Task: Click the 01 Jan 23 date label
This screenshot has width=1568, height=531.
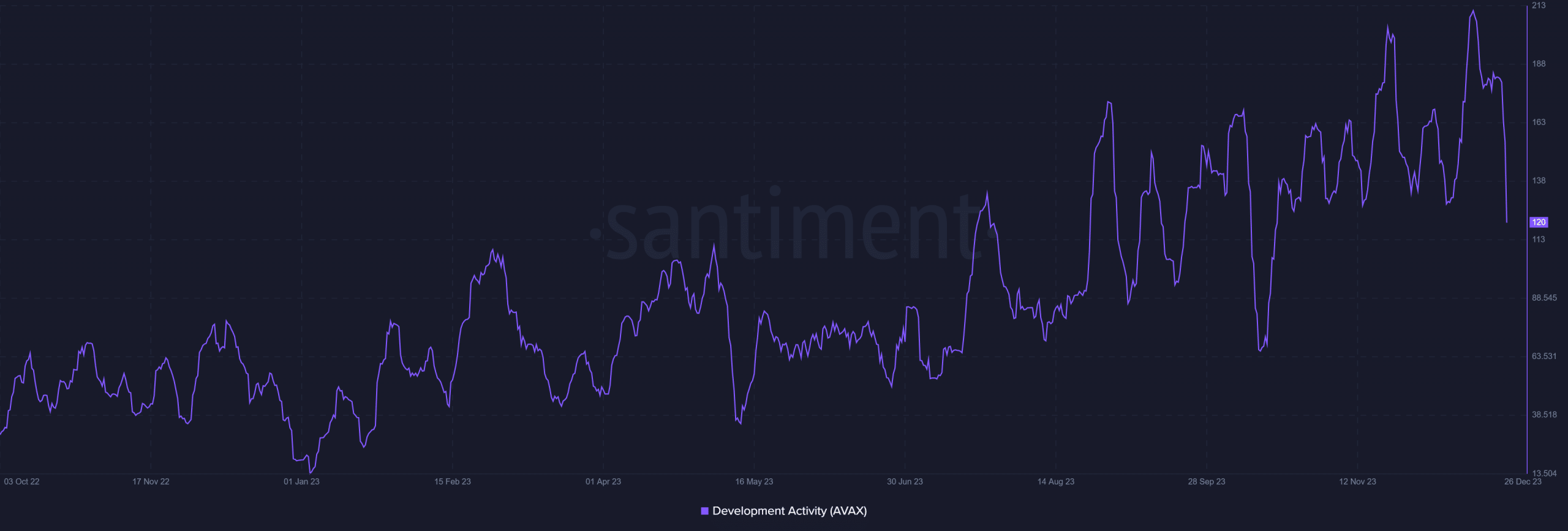Action: 301,481
